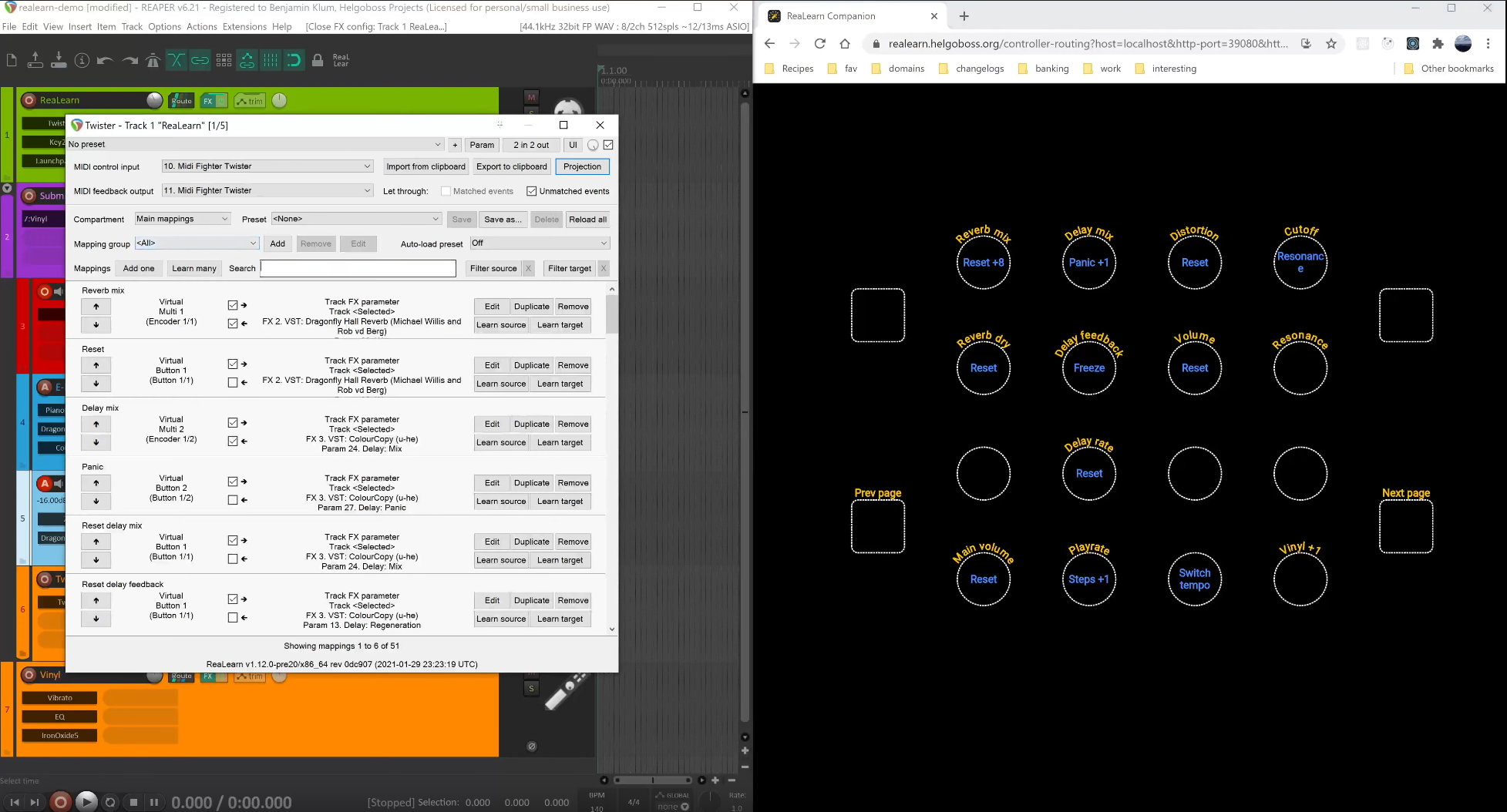Toggle the metronome on the toolbar

(x=153, y=60)
